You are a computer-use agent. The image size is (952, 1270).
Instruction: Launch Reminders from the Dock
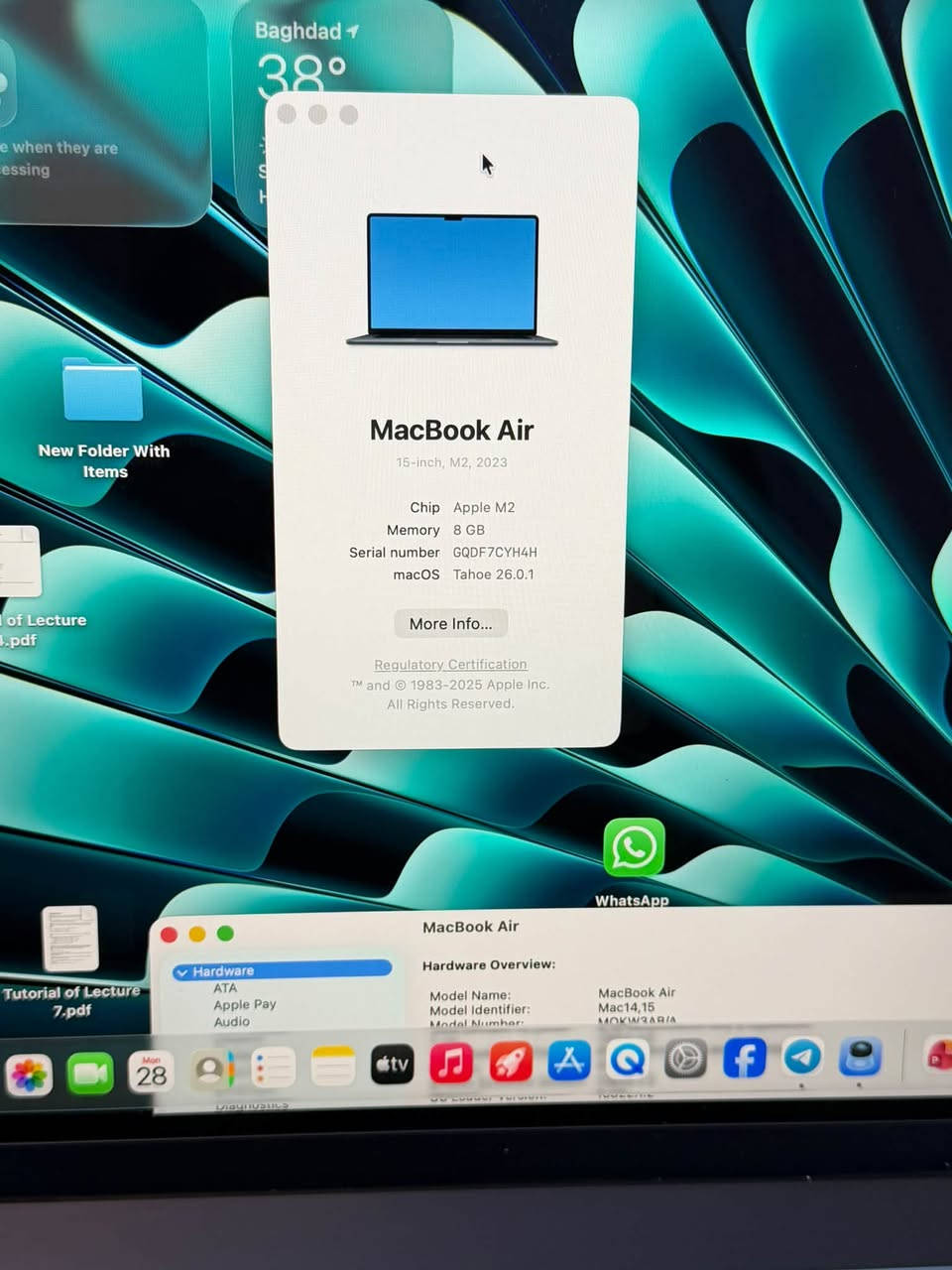click(273, 1069)
